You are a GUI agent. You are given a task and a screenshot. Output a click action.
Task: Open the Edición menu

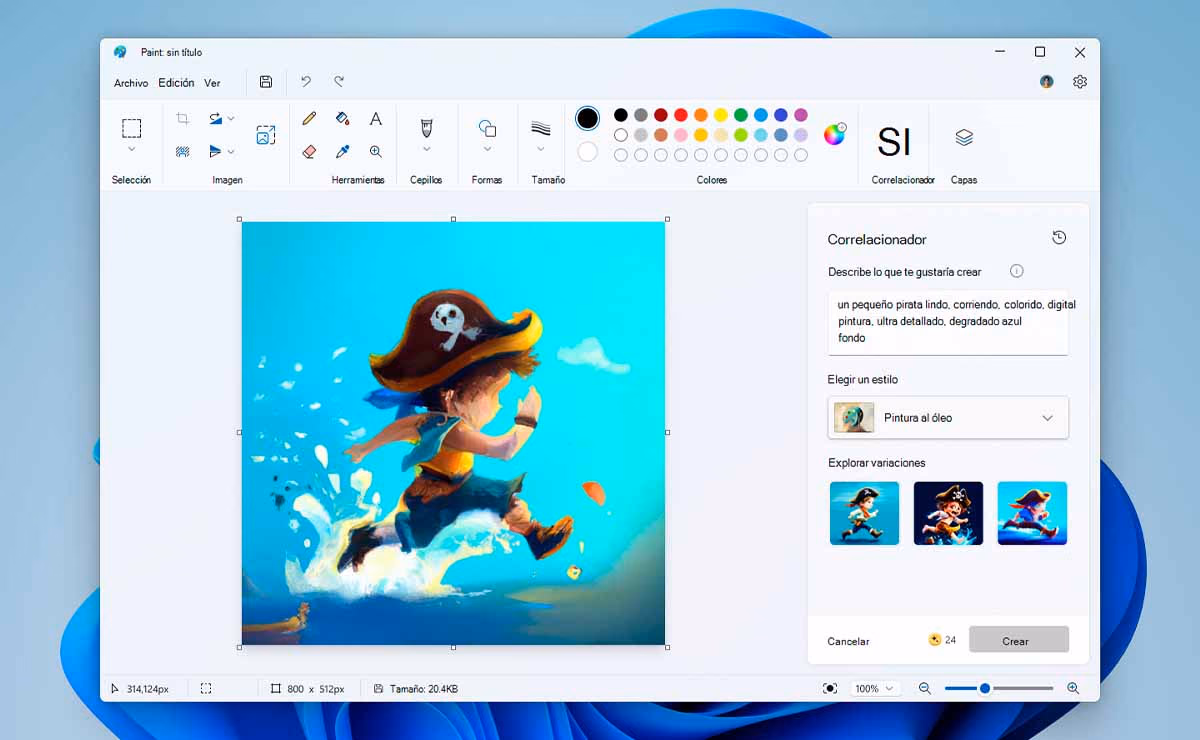(176, 83)
